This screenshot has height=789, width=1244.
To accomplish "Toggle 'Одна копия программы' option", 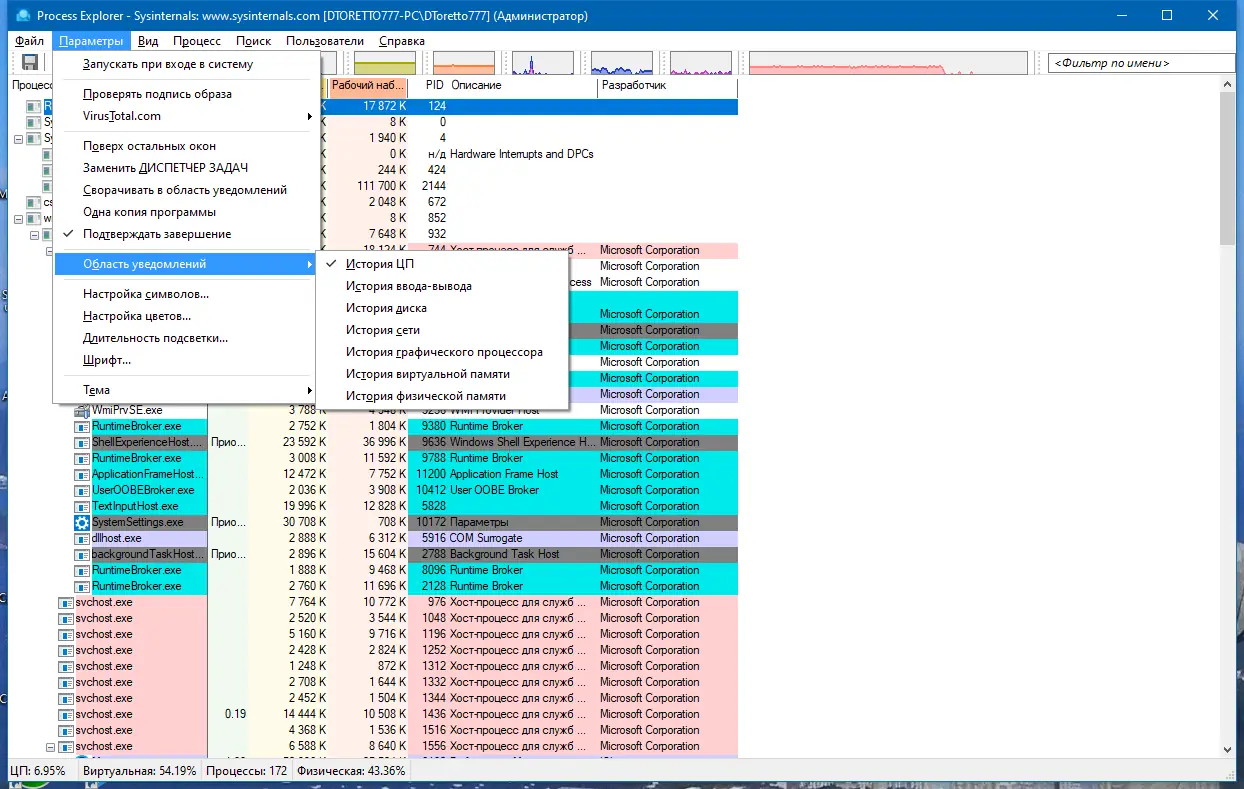I will [187, 212].
